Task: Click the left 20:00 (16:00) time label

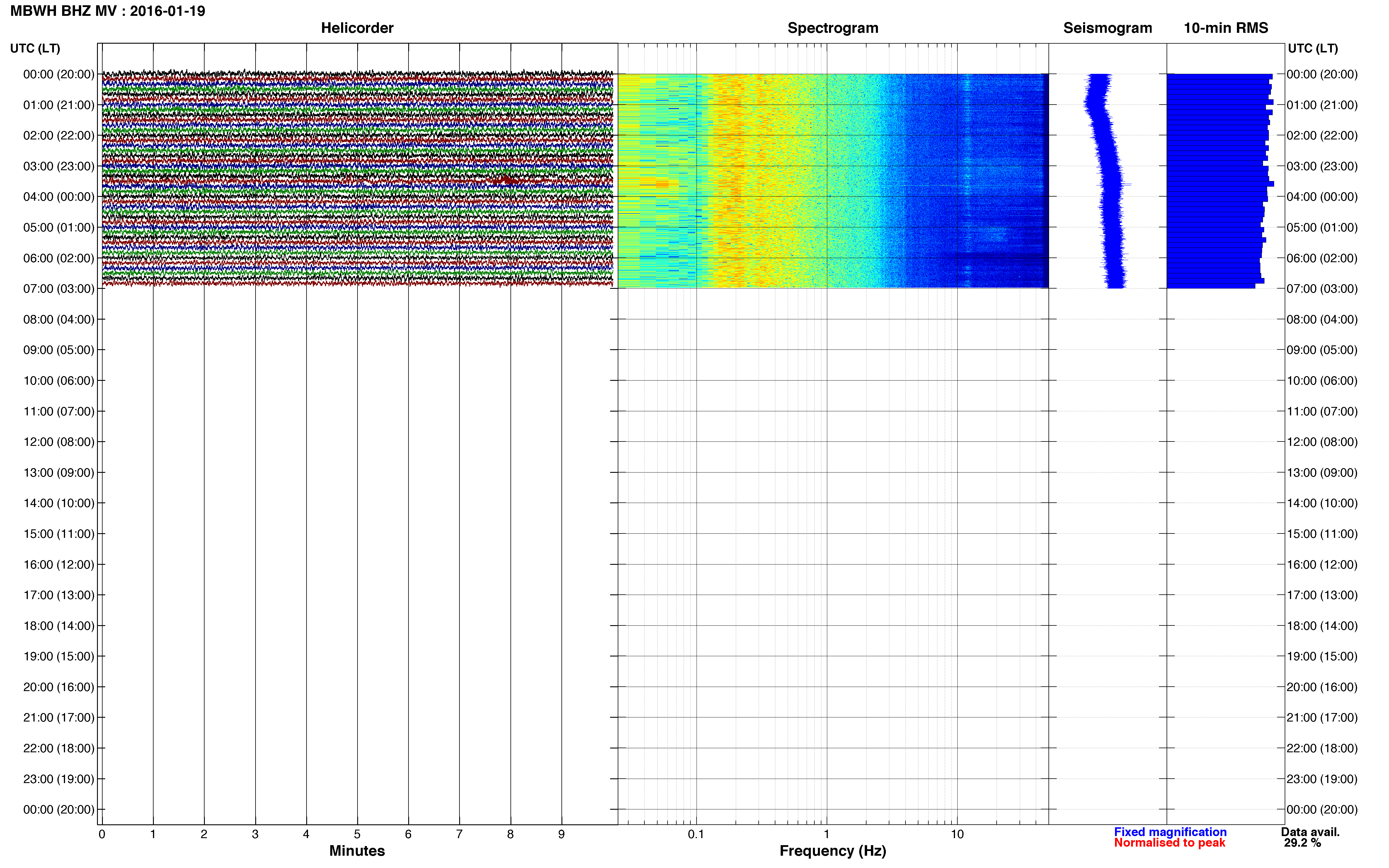Action: click(59, 687)
